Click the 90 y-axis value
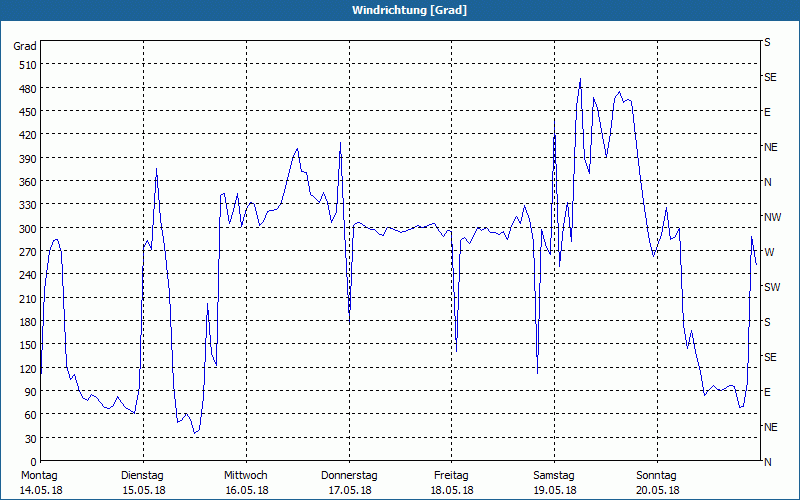Viewport: 800px width, 500px height. click(x=31, y=392)
